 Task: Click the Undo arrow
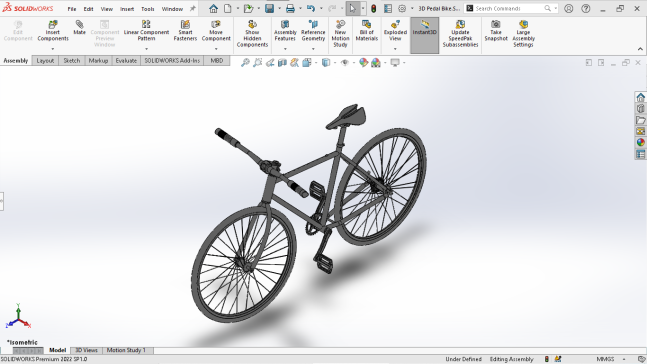311,8
